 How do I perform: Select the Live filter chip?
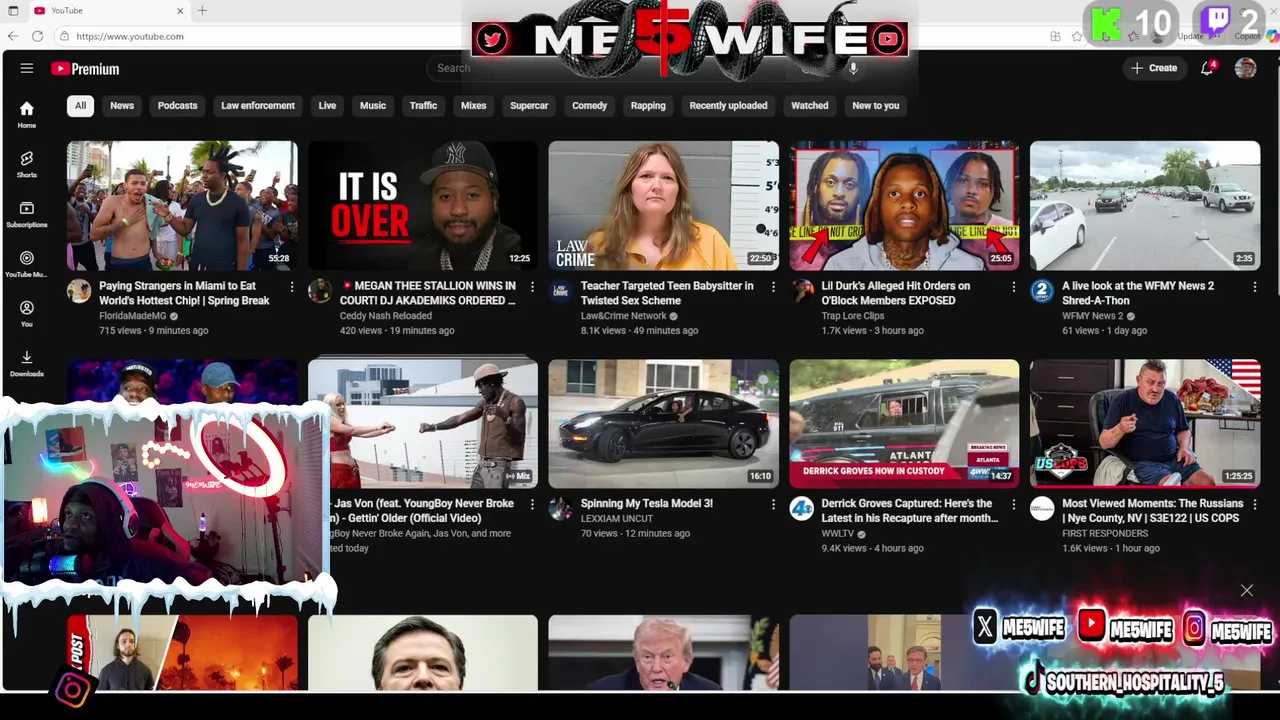pos(327,105)
